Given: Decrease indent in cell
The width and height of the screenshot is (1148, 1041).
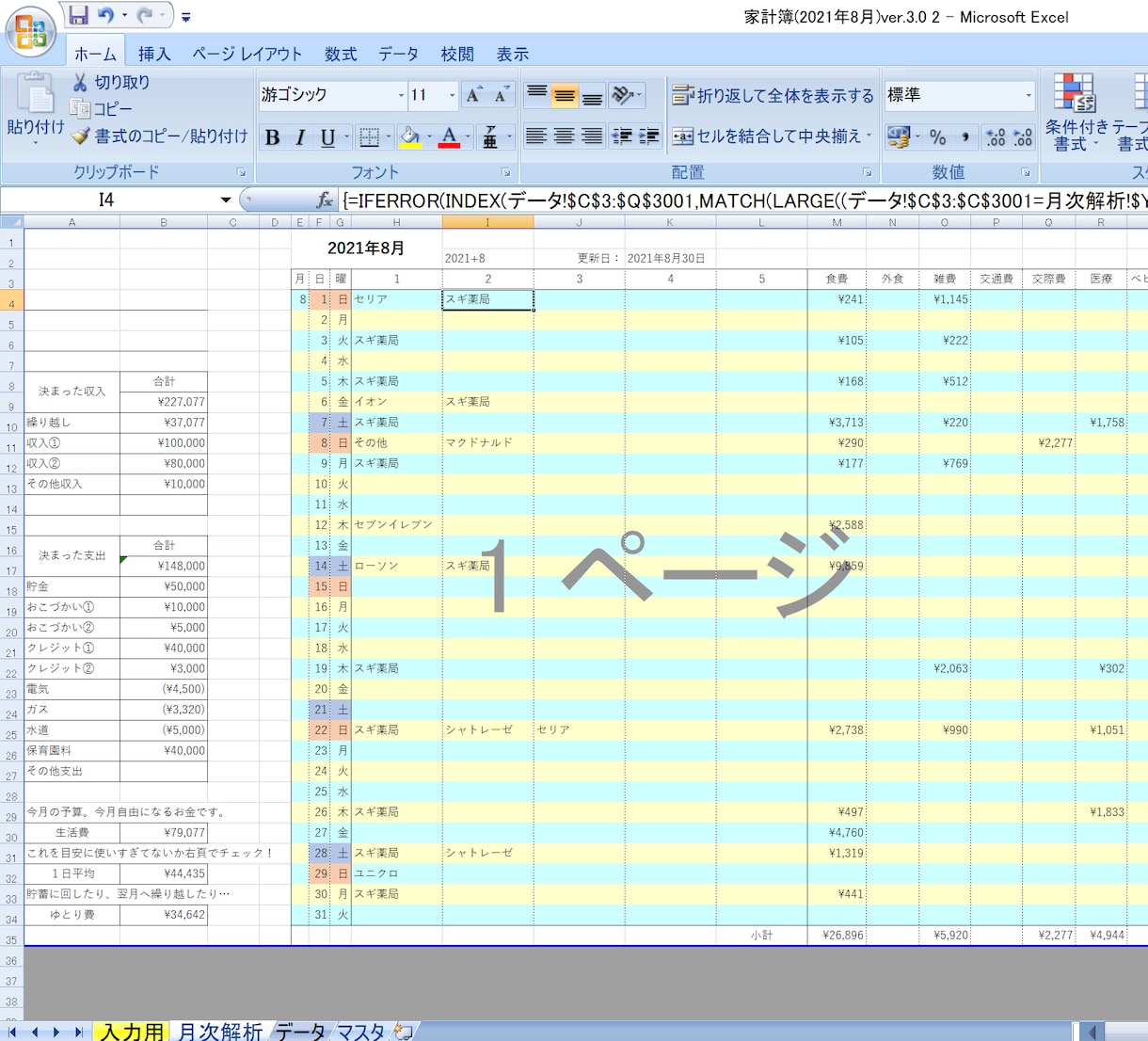Looking at the screenshot, I should pos(621,136).
